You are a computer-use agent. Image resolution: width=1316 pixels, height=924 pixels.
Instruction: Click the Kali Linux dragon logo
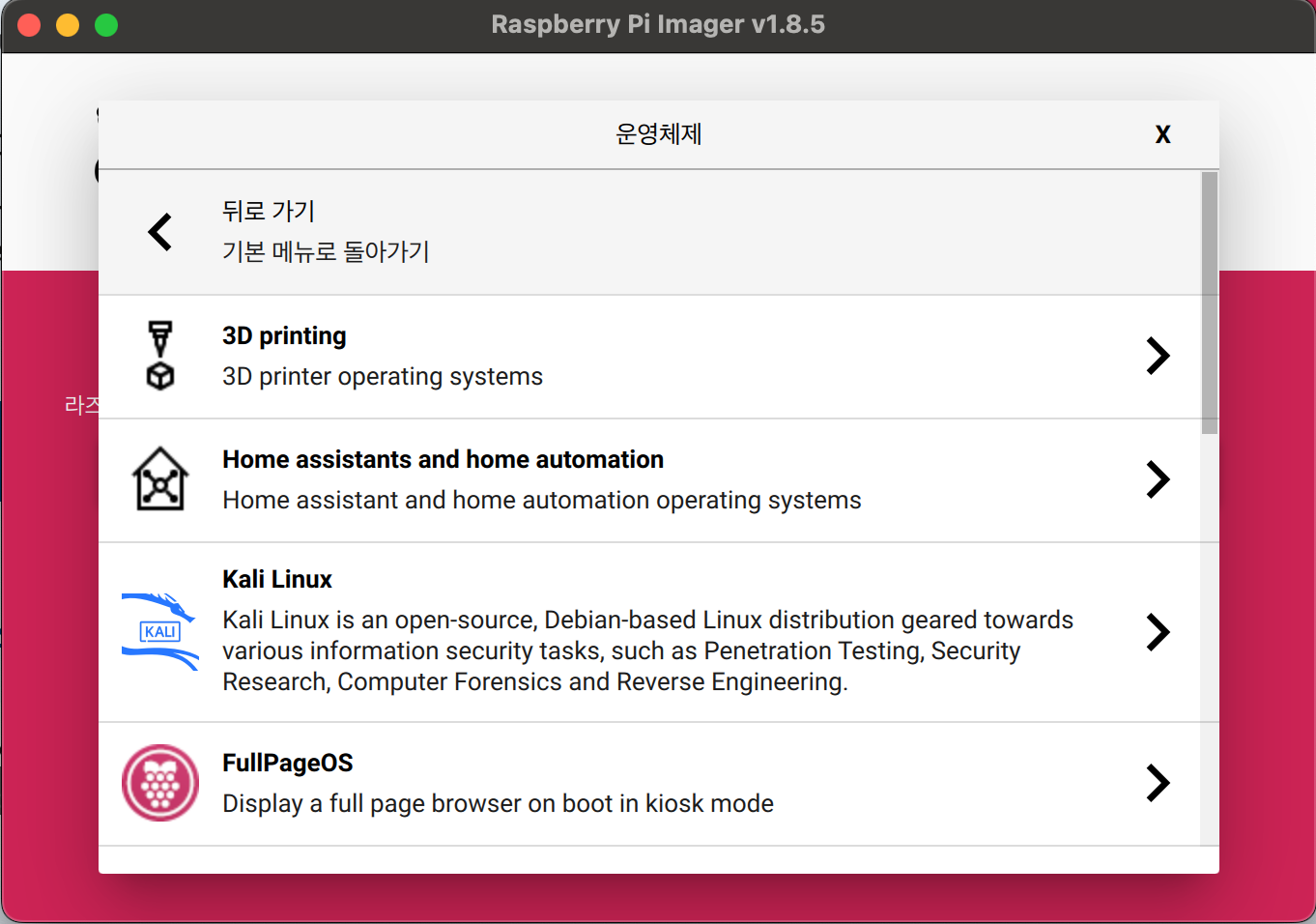click(160, 632)
